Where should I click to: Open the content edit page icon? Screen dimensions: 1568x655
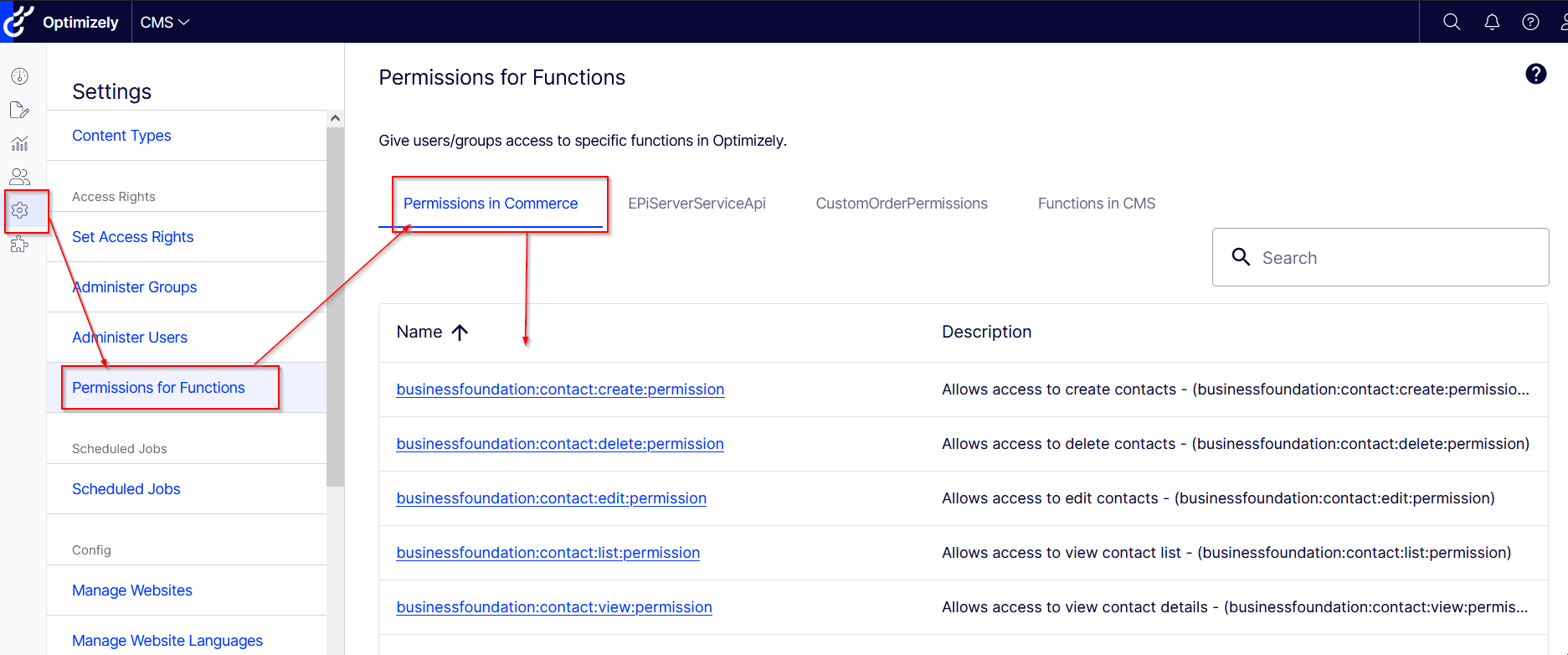[19, 110]
